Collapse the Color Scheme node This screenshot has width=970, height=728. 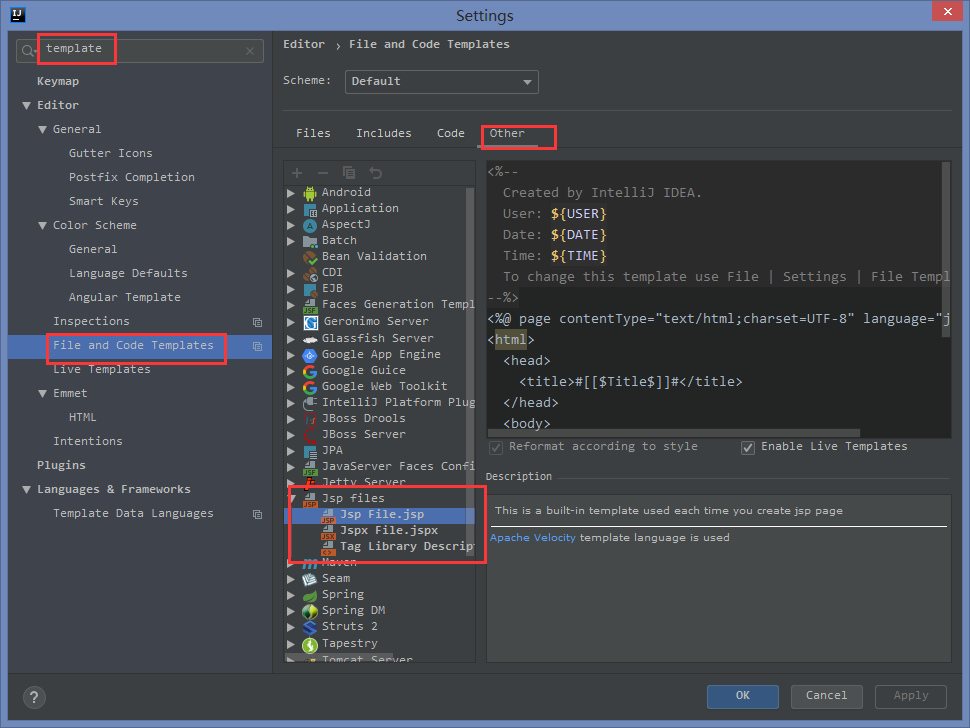click(43, 226)
